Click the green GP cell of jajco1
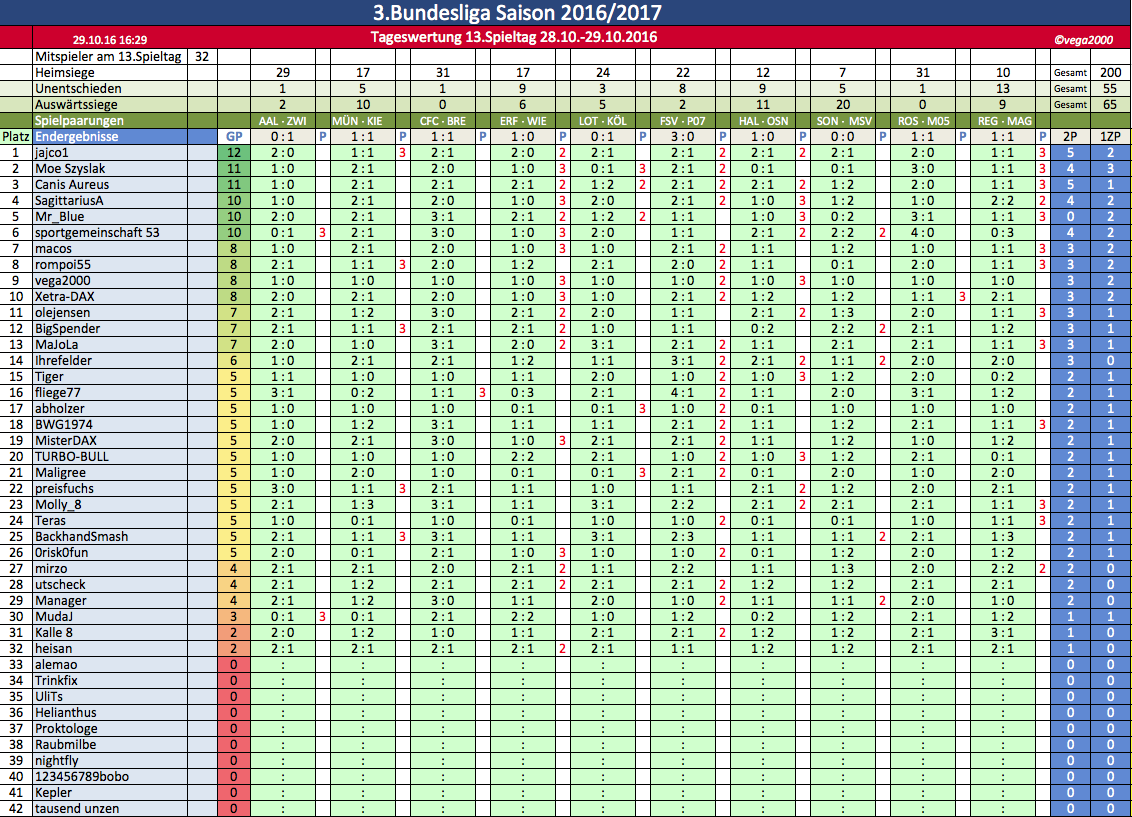This screenshot has height=817, width=1132. (233, 153)
